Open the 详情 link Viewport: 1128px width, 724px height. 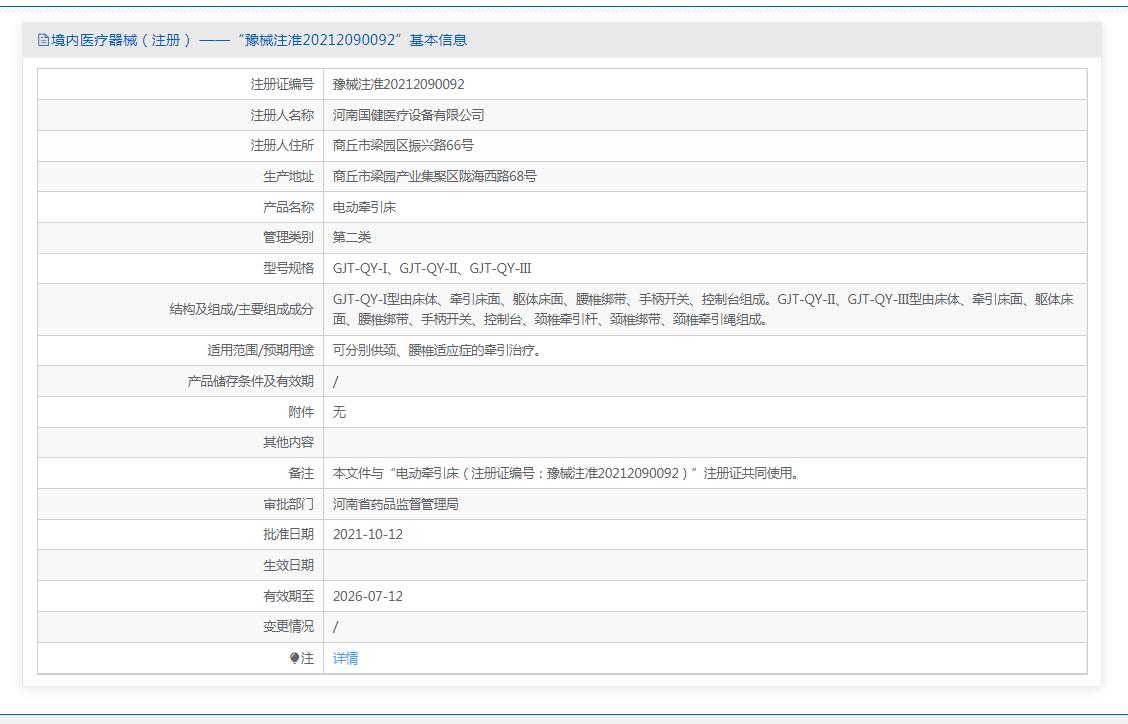point(345,658)
